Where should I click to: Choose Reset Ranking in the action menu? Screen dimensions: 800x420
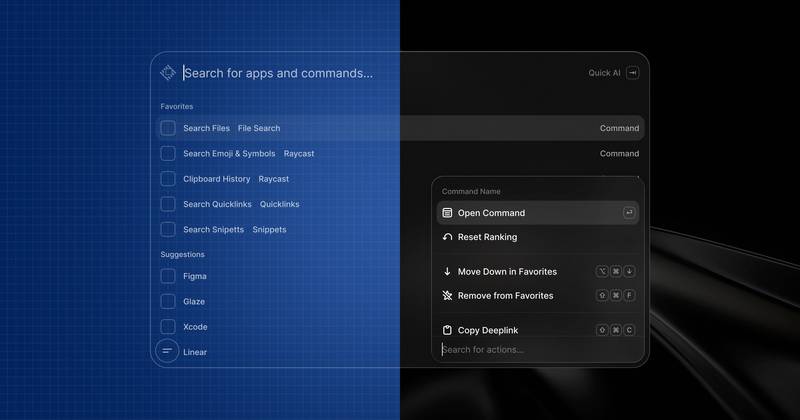click(538, 237)
